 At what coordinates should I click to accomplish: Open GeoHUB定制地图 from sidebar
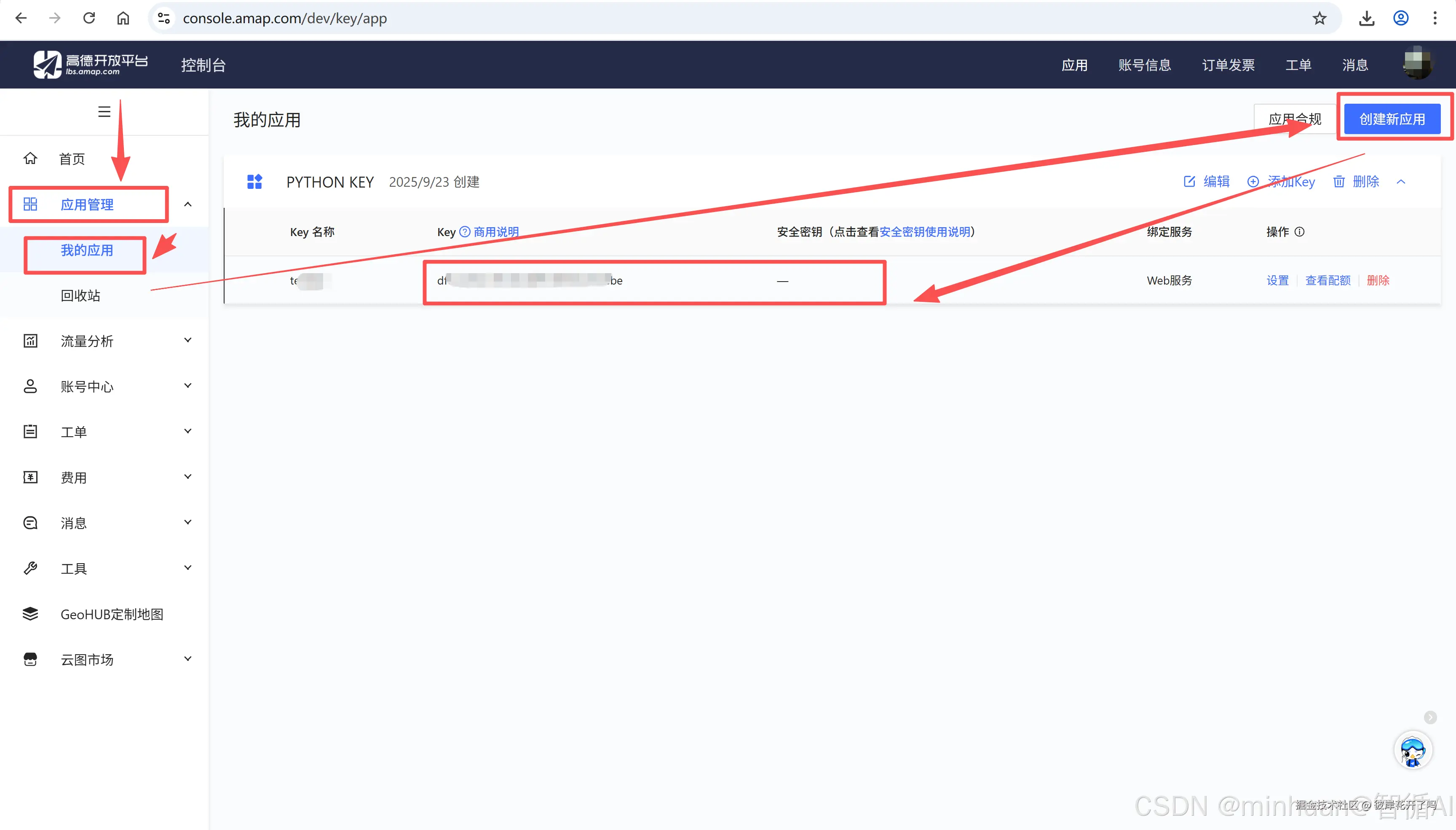tap(112, 614)
